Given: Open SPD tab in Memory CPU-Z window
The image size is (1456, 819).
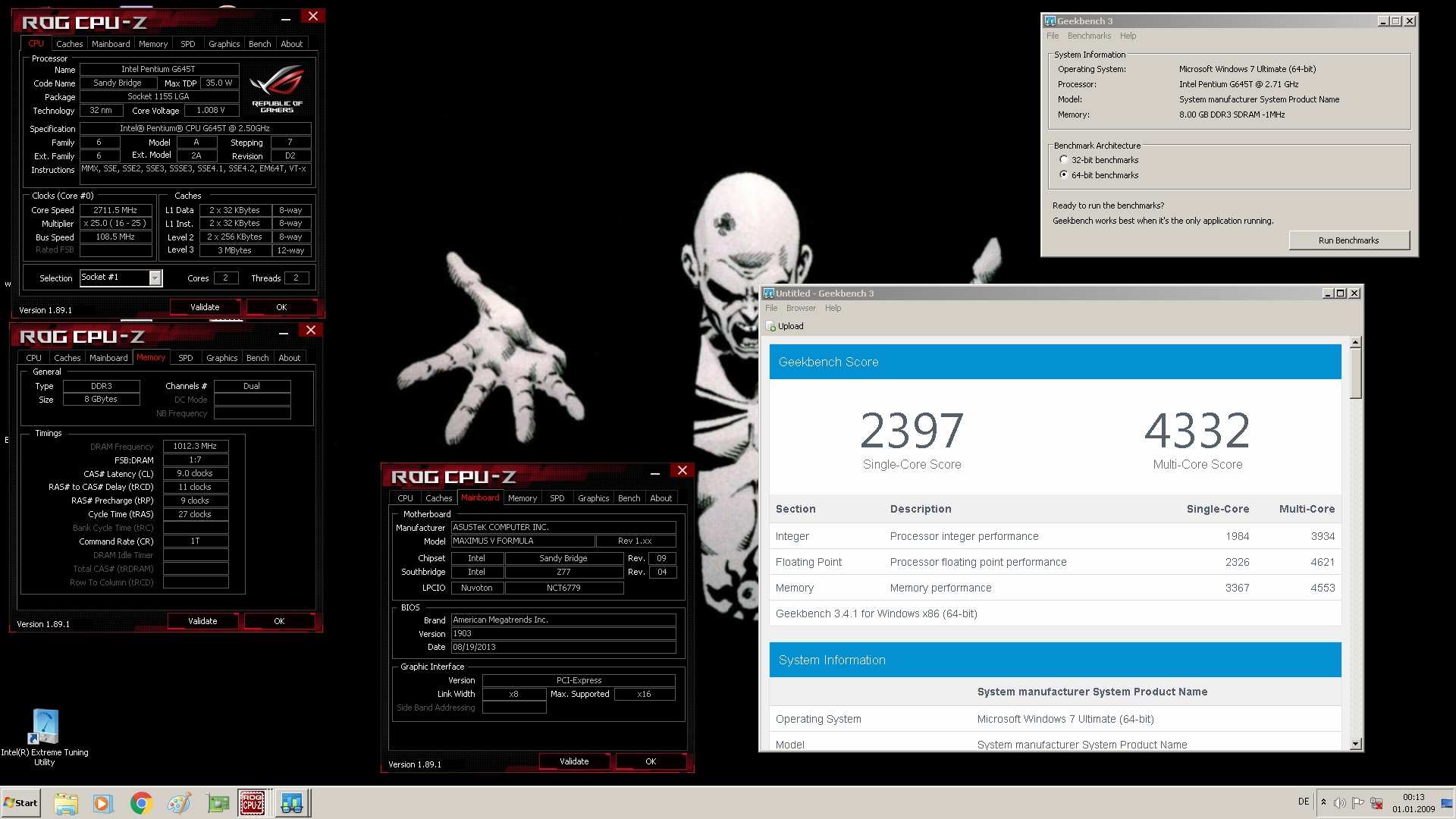Looking at the screenshot, I should click(x=186, y=358).
